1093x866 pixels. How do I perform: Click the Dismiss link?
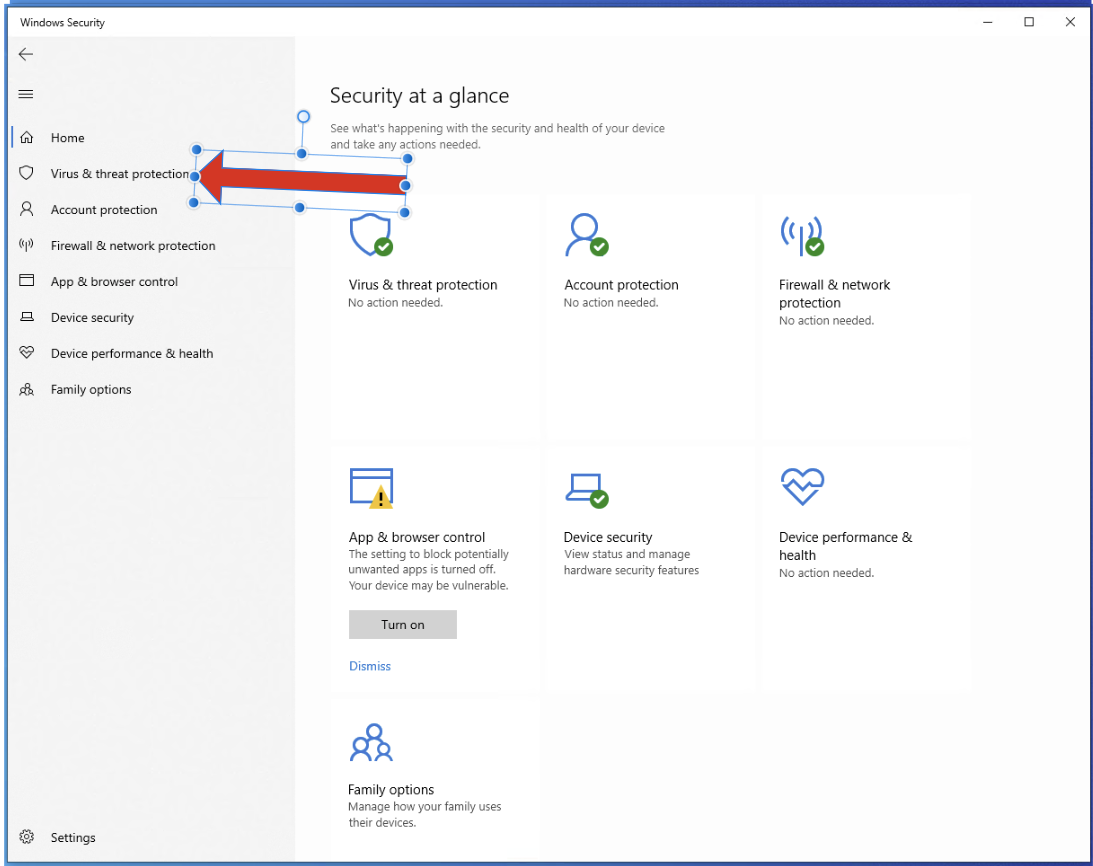[369, 666]
